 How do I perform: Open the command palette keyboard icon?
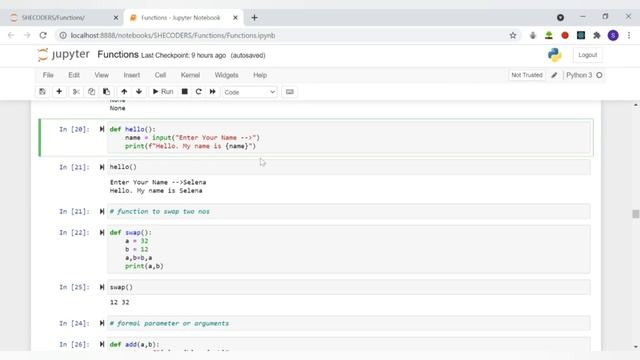tap(290, 92)
